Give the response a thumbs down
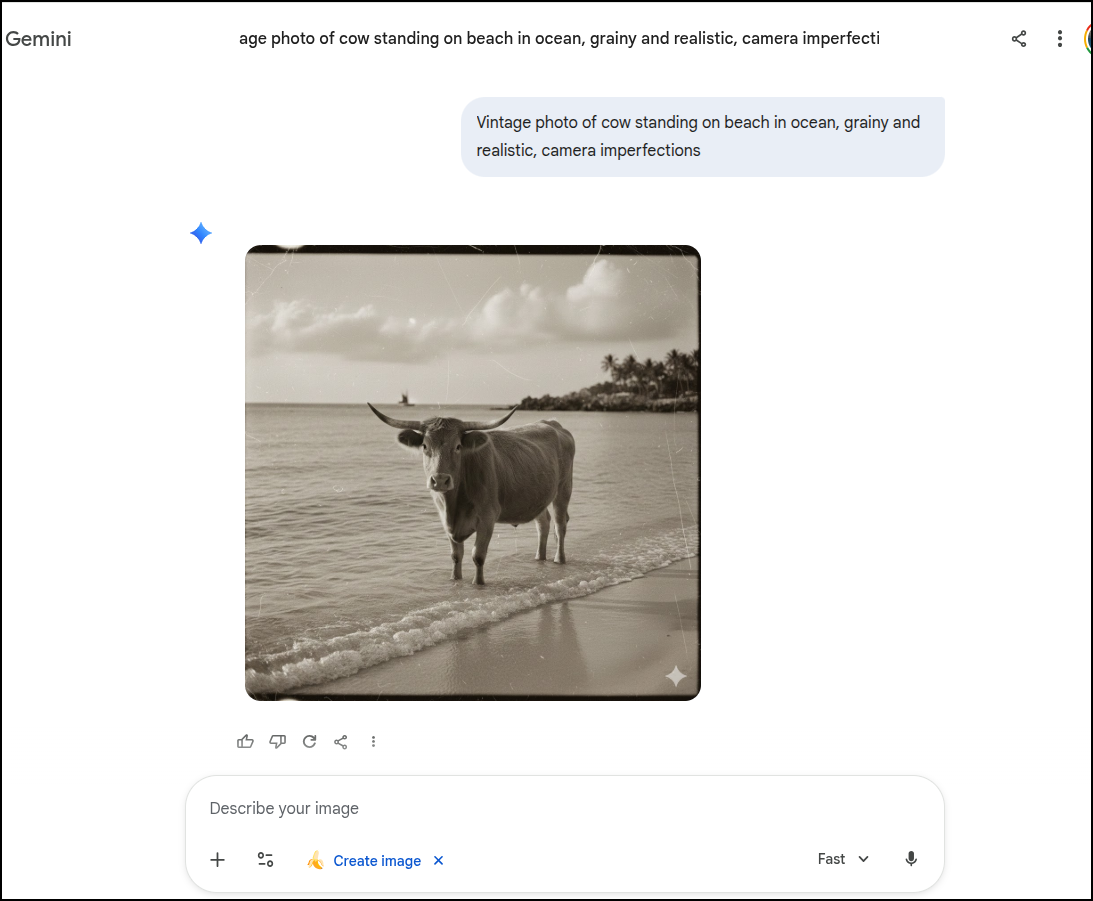 click(x=277, y=741)
